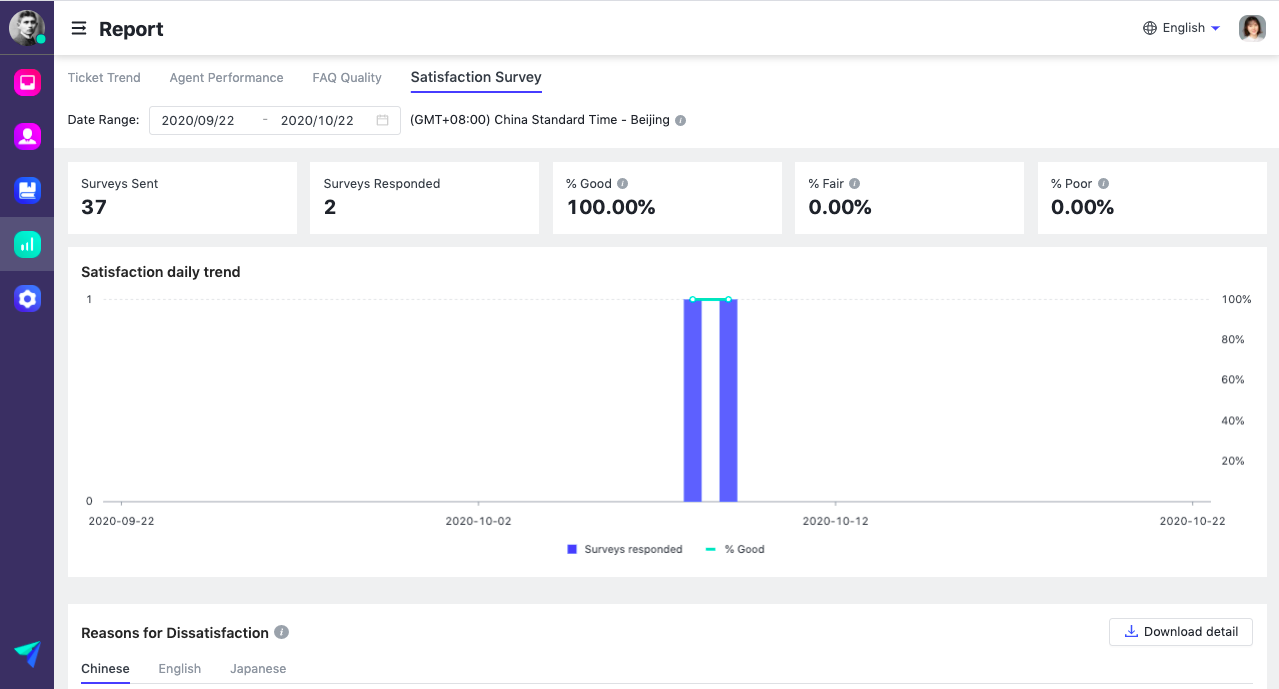Image resolution: width=1279 pixels, height=689 pixels.
Task: Select the Japanese reasons tab
Action: pyautogui.click(x=258, y=668)
